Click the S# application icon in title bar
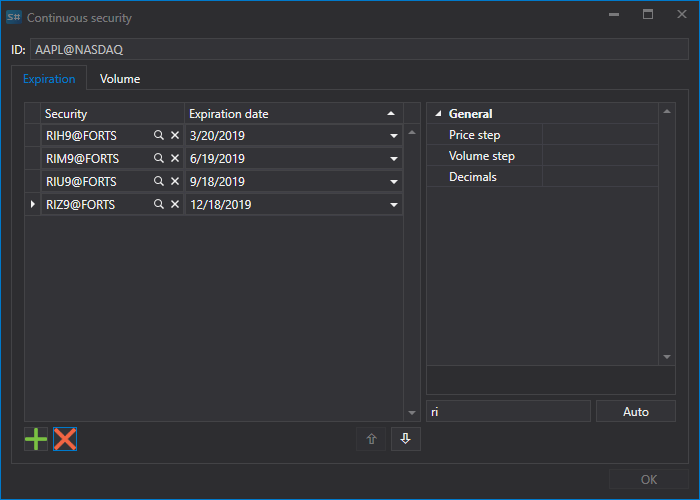Viewport: 700px width, 500px height. click(x=13, y=17)
